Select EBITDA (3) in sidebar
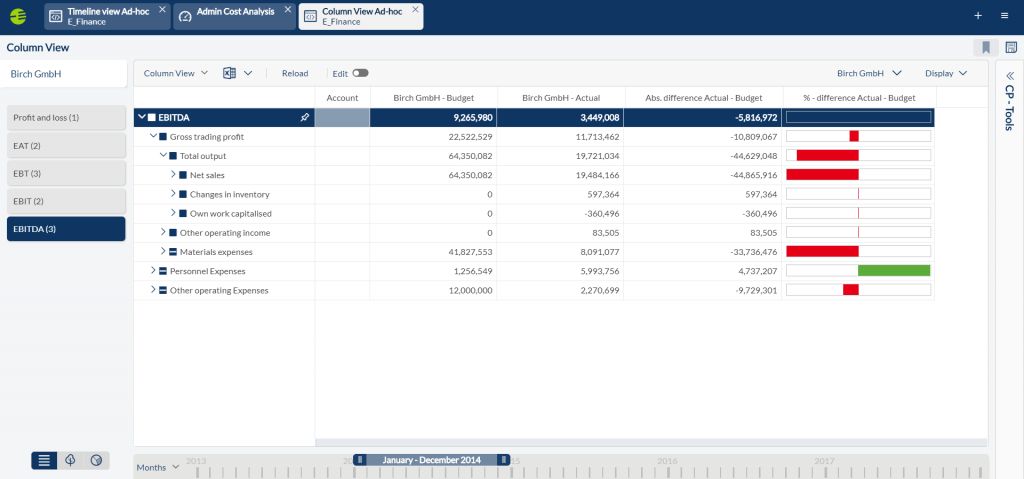 point(66,229)
